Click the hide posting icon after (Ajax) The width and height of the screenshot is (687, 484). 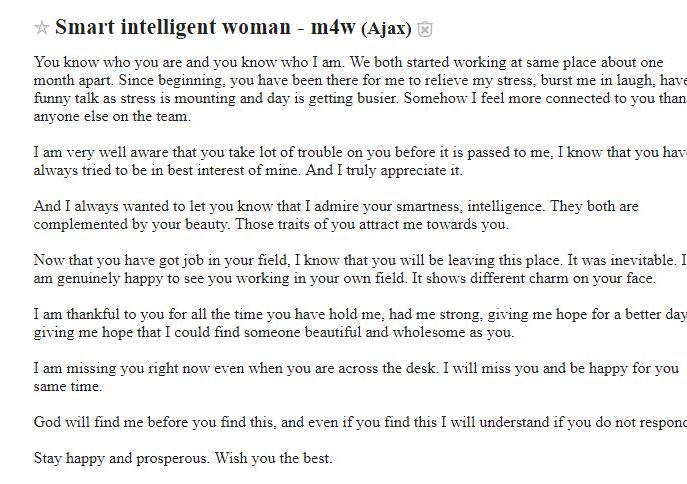[x=425, y=29]
